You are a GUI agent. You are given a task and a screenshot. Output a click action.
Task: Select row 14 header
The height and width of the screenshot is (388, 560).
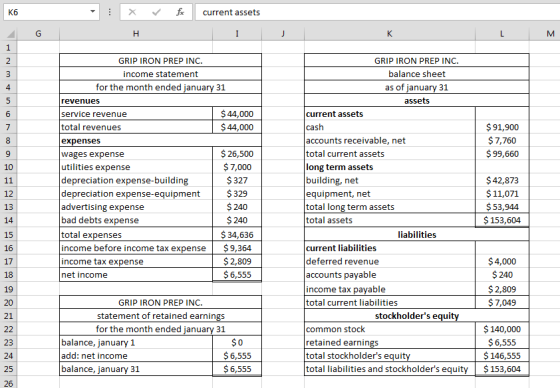click(9, 220)
